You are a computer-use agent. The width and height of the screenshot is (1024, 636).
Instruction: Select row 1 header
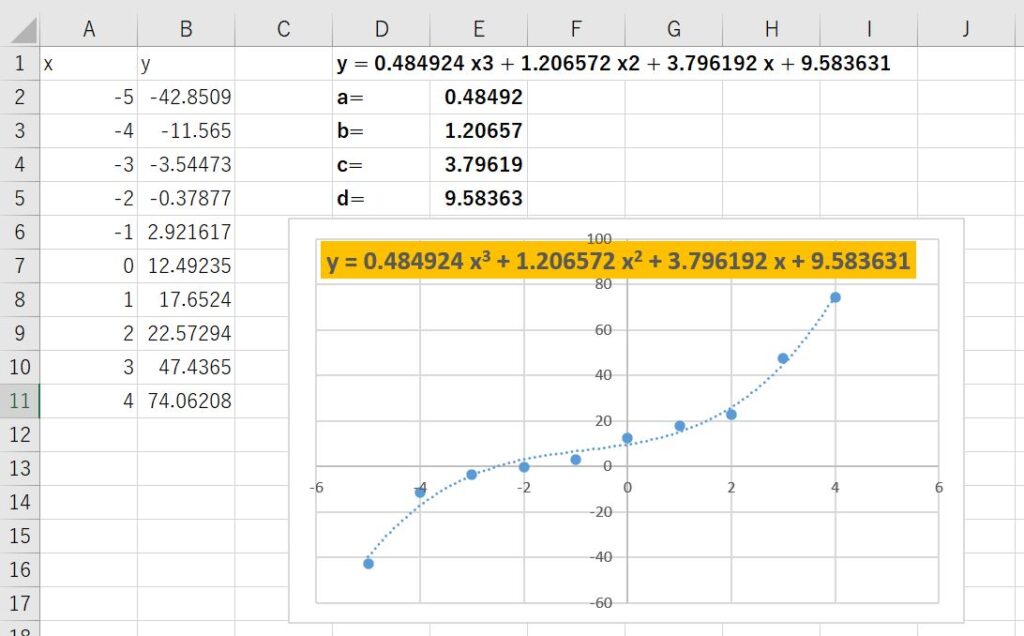20,63
